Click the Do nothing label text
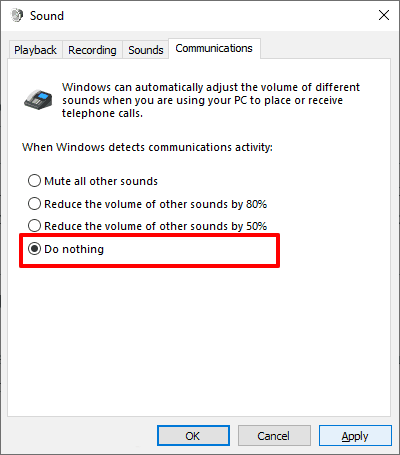Screen dimensions: 400x455 [74, 249]
